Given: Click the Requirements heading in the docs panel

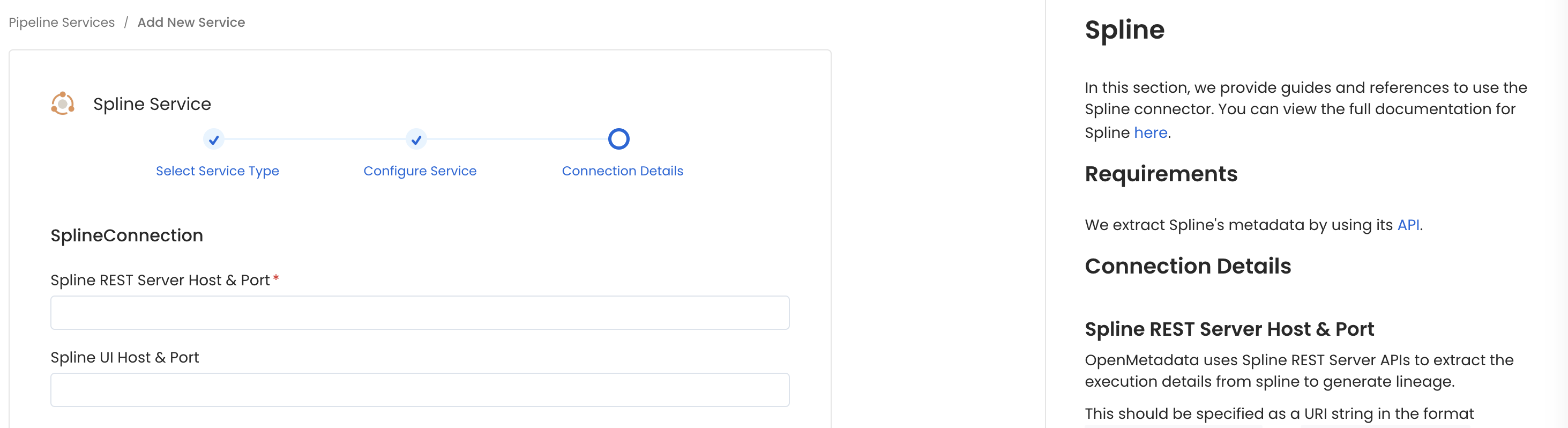Looking at the screenshot, I should tap(1160, 174).
